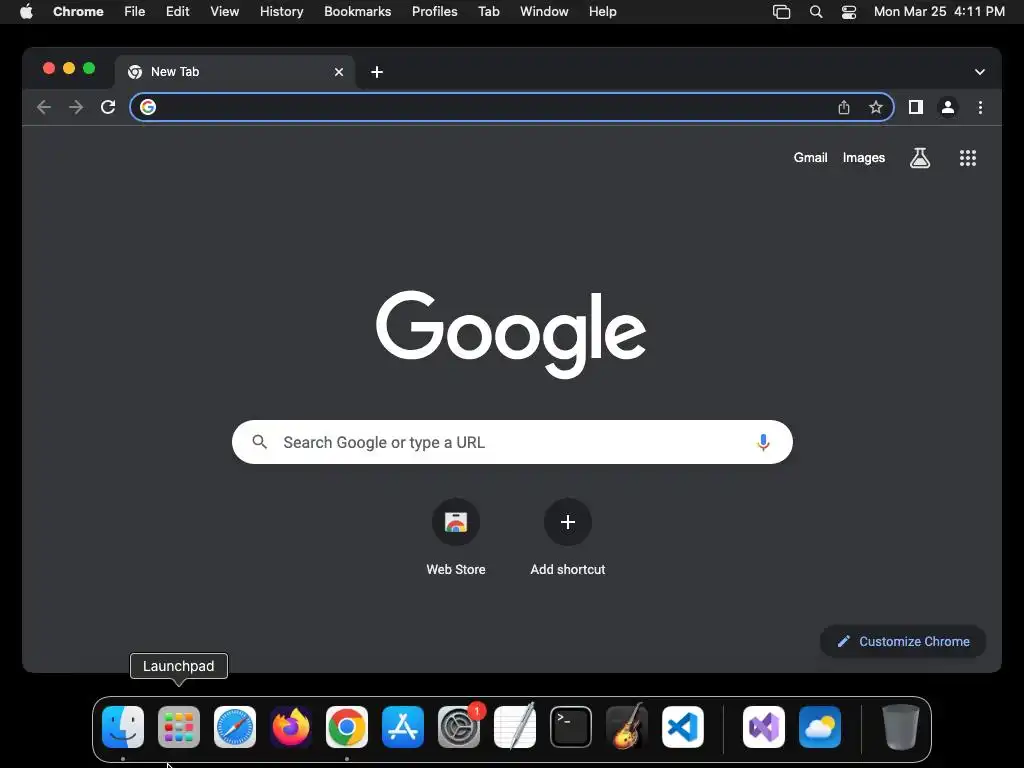Close the New Tab tab
1024x768 pixels.
click(x=338, y=72)
